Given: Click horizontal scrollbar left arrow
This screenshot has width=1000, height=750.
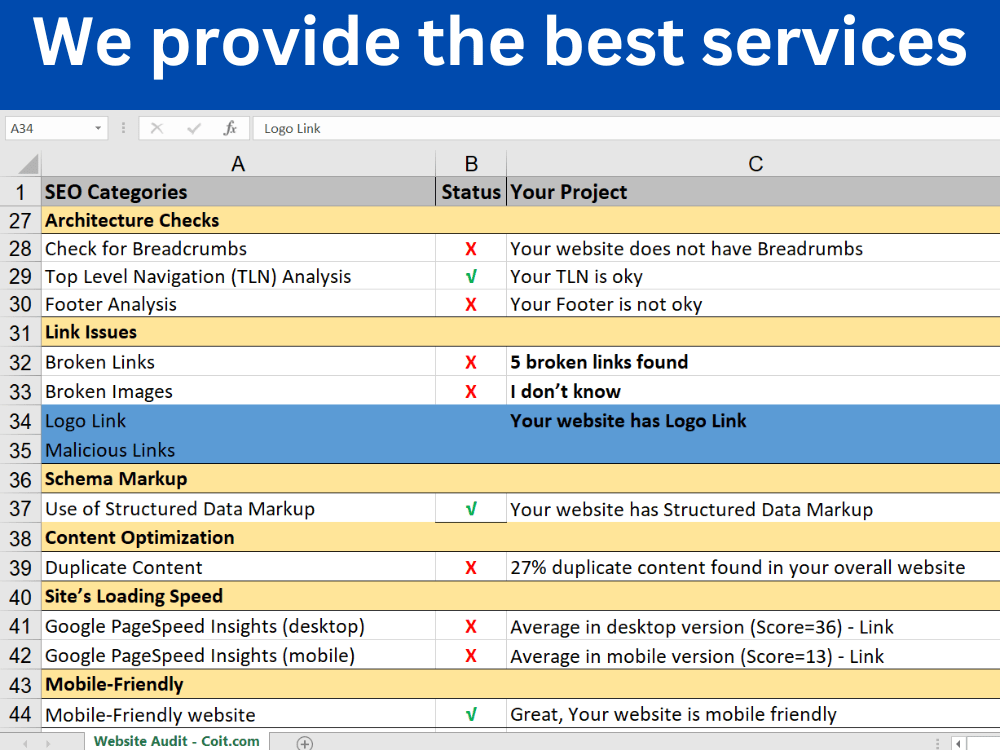Looking at the screenshot, I should (x=958, y=744).
